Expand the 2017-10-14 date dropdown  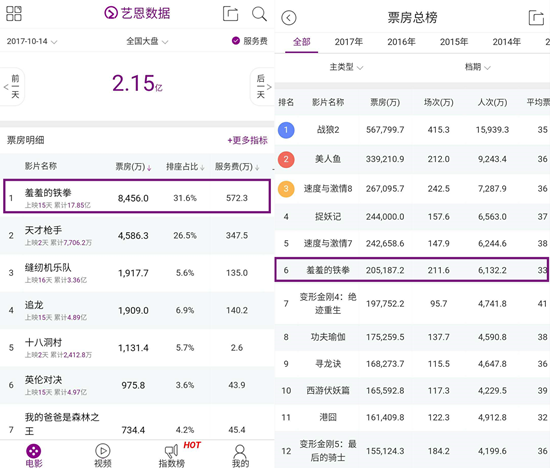[x=32, y=41]
